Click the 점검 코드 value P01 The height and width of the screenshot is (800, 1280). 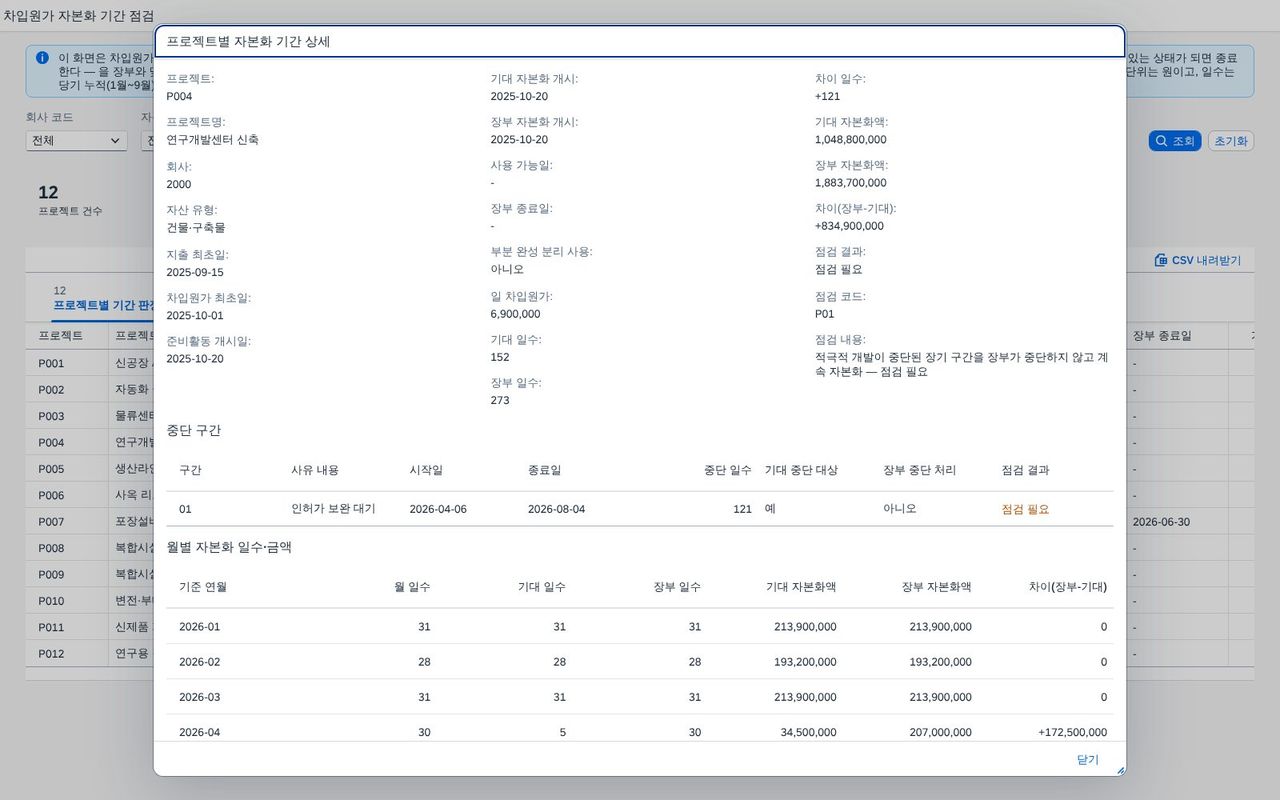(824, 314)
